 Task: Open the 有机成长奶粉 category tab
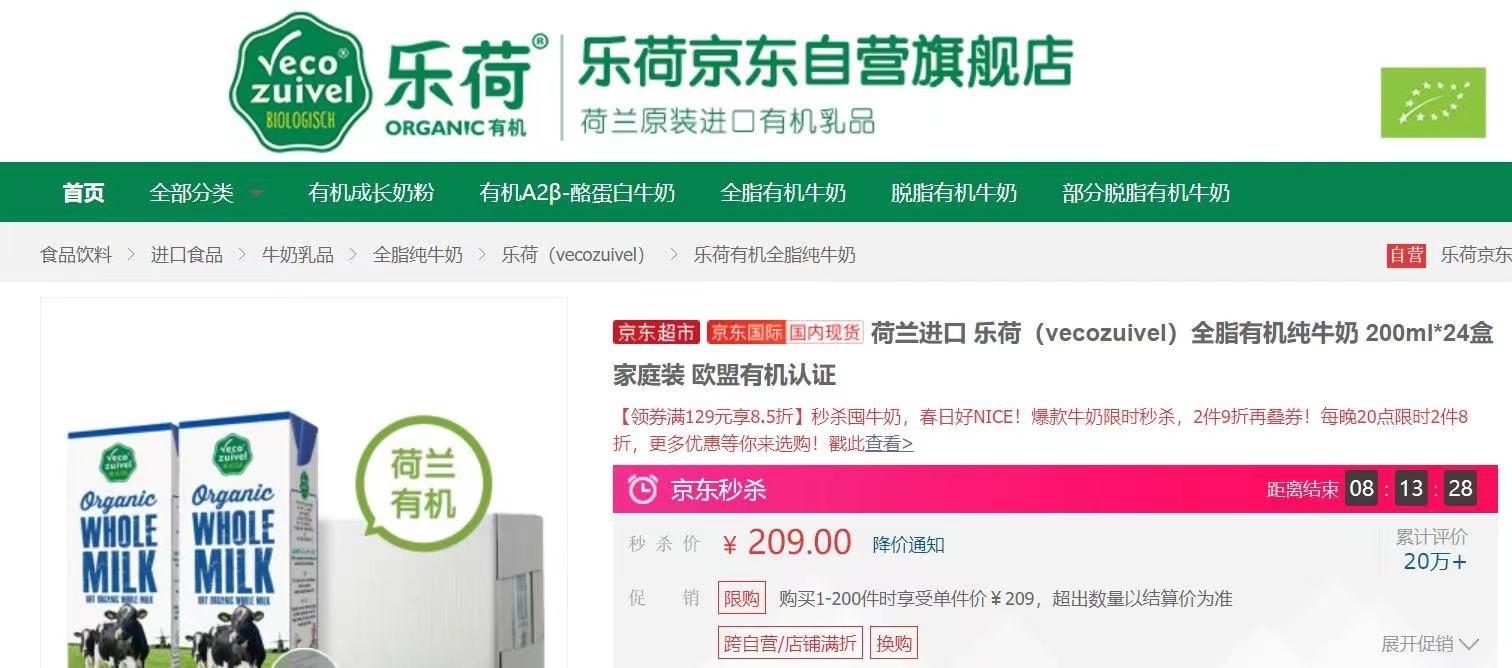[x=371, y=193]
